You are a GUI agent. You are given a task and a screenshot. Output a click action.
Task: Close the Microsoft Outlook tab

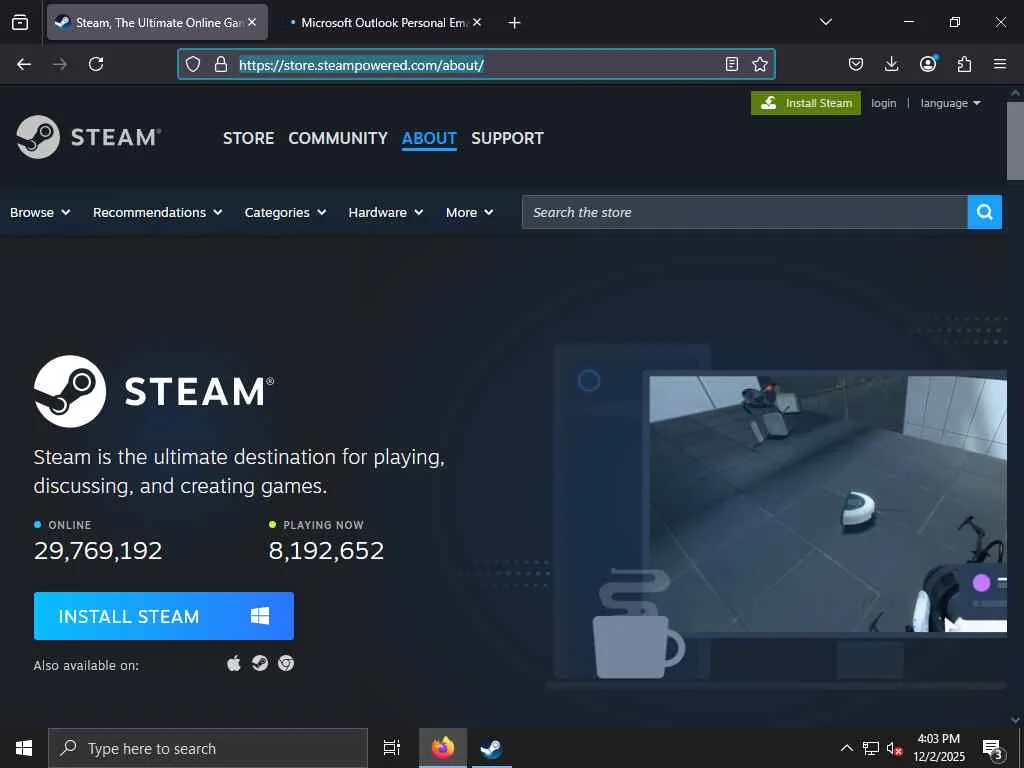click(477, 22)
